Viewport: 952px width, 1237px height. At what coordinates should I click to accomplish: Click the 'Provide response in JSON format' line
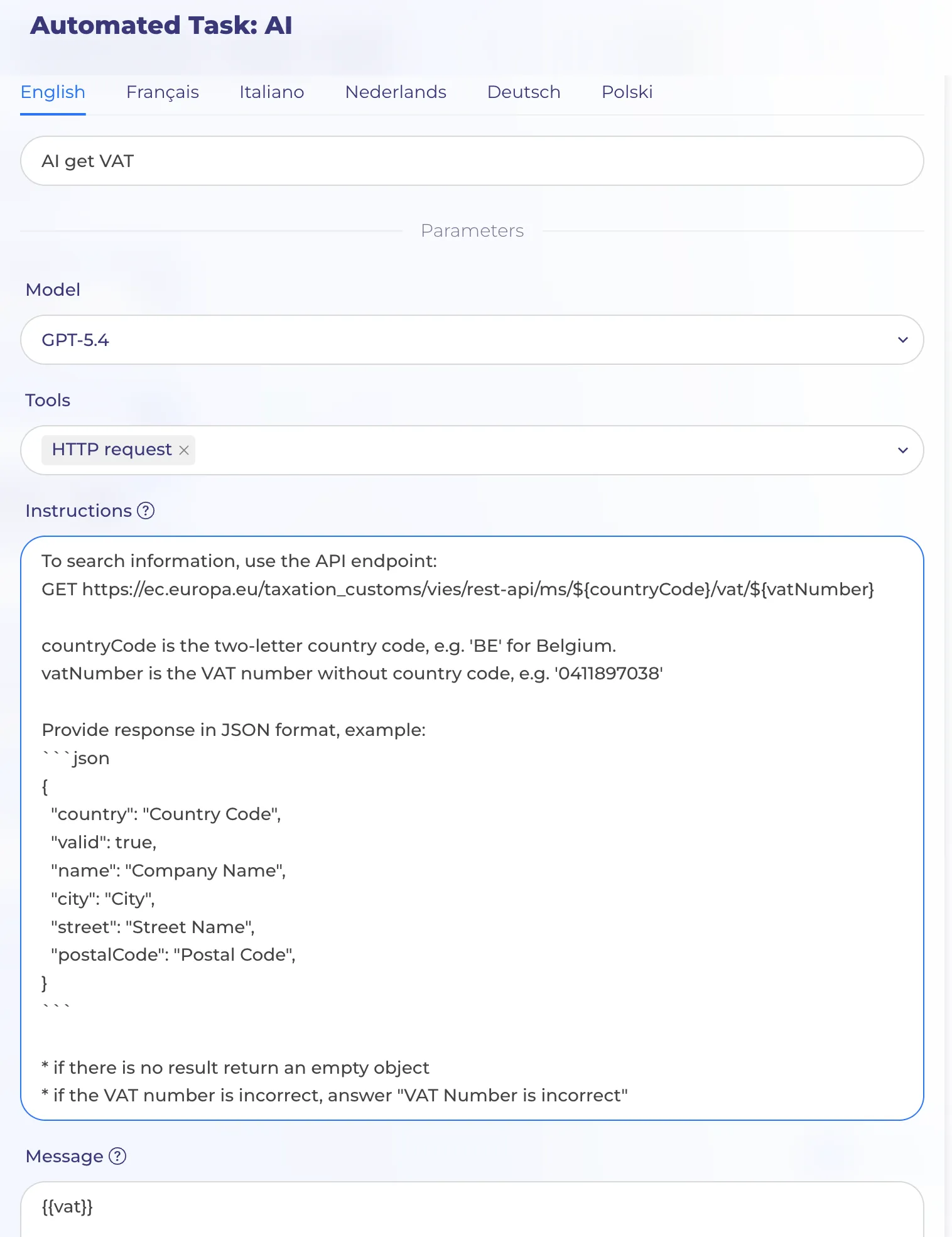click(234, 730)
